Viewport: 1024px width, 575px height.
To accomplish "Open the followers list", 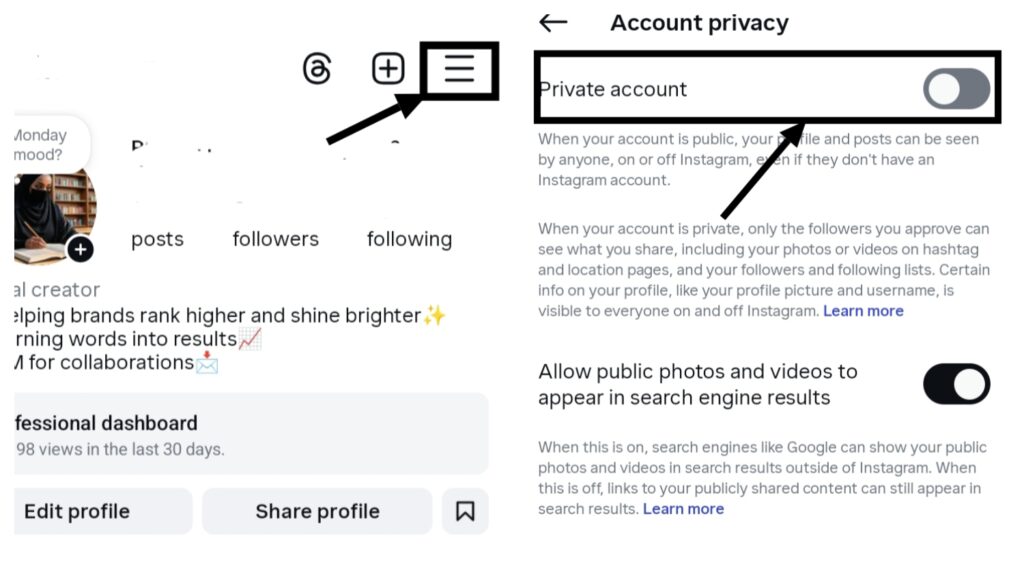I will tap(275, 239).
